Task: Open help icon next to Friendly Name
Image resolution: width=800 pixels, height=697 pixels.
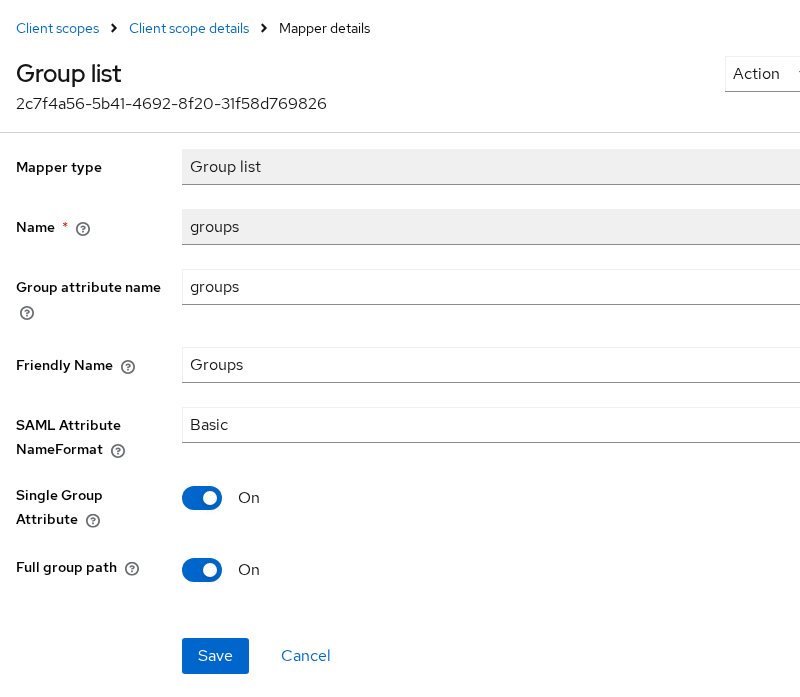Action: [x=128, y=367]
